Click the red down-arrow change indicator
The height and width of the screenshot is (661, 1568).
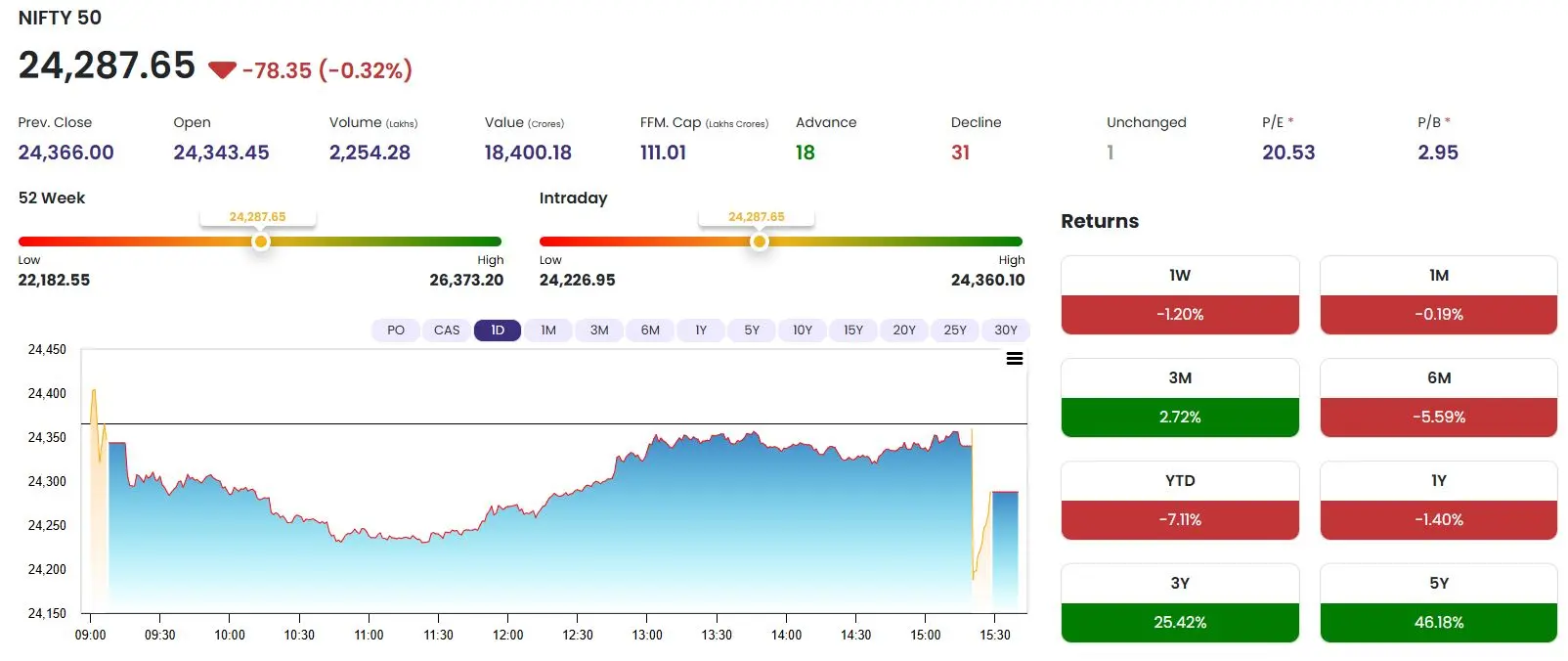[223, 70]
